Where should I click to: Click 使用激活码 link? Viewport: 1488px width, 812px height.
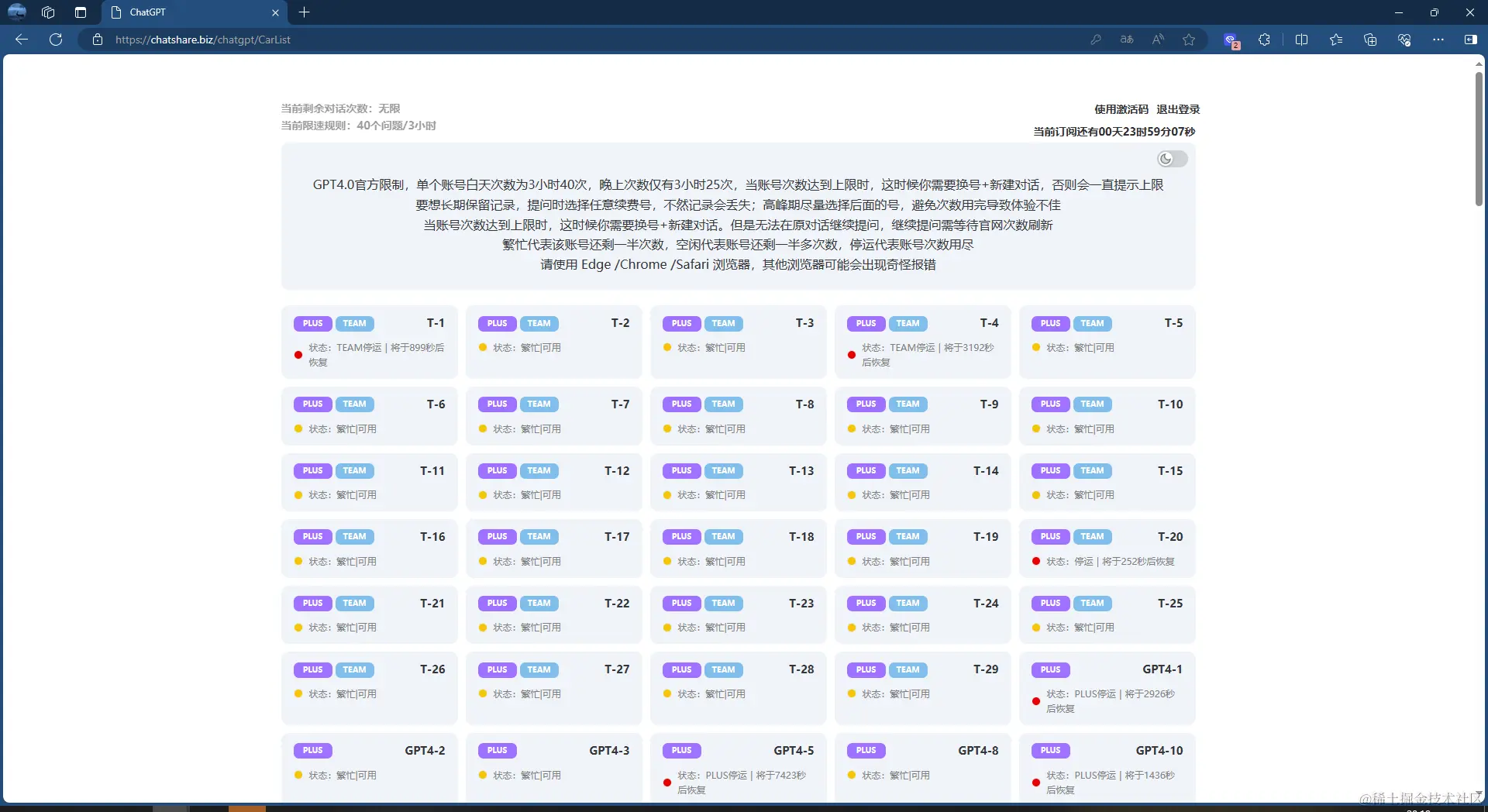pos(1121,109)
